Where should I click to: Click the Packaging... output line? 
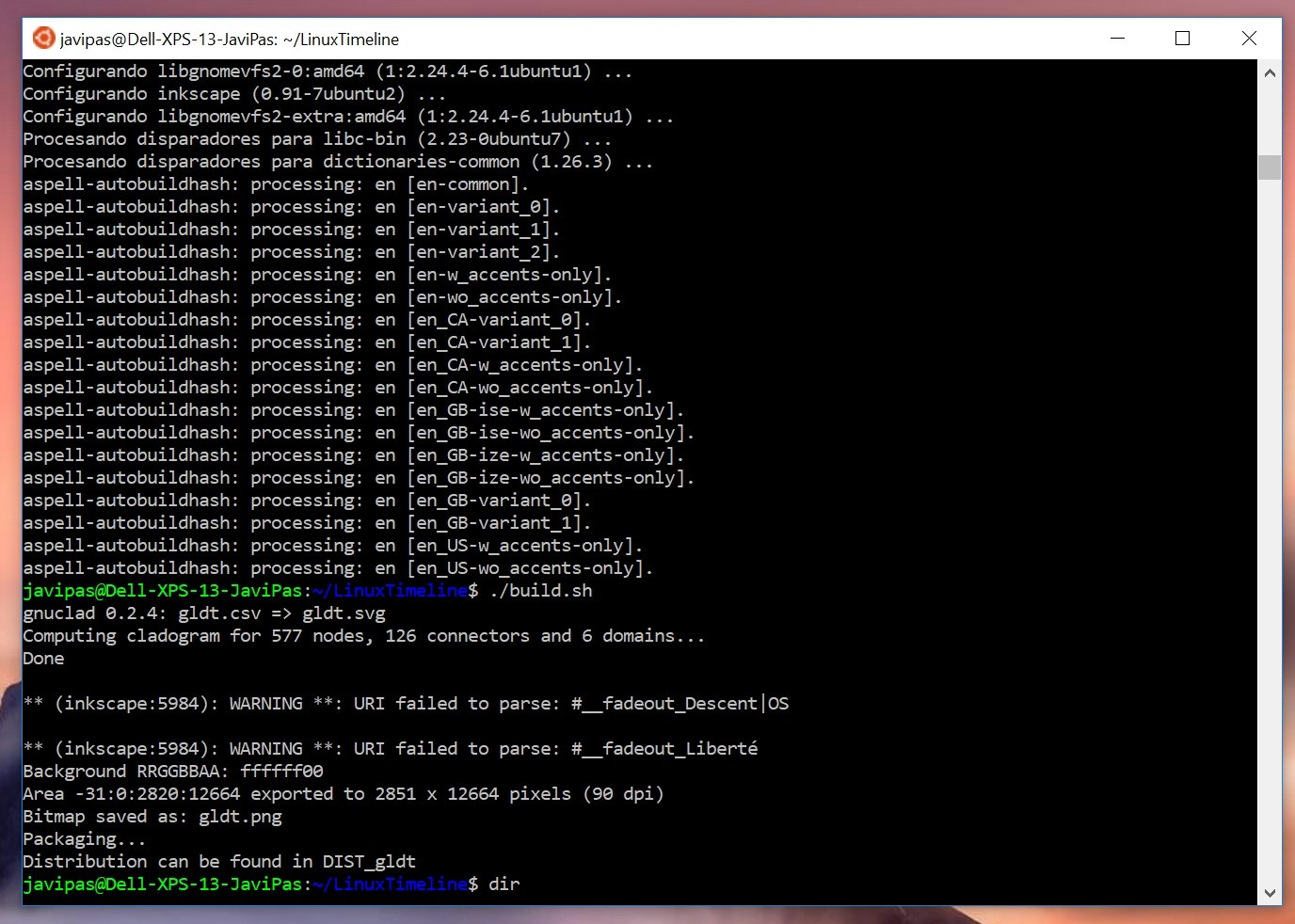(x=84, y=839)
